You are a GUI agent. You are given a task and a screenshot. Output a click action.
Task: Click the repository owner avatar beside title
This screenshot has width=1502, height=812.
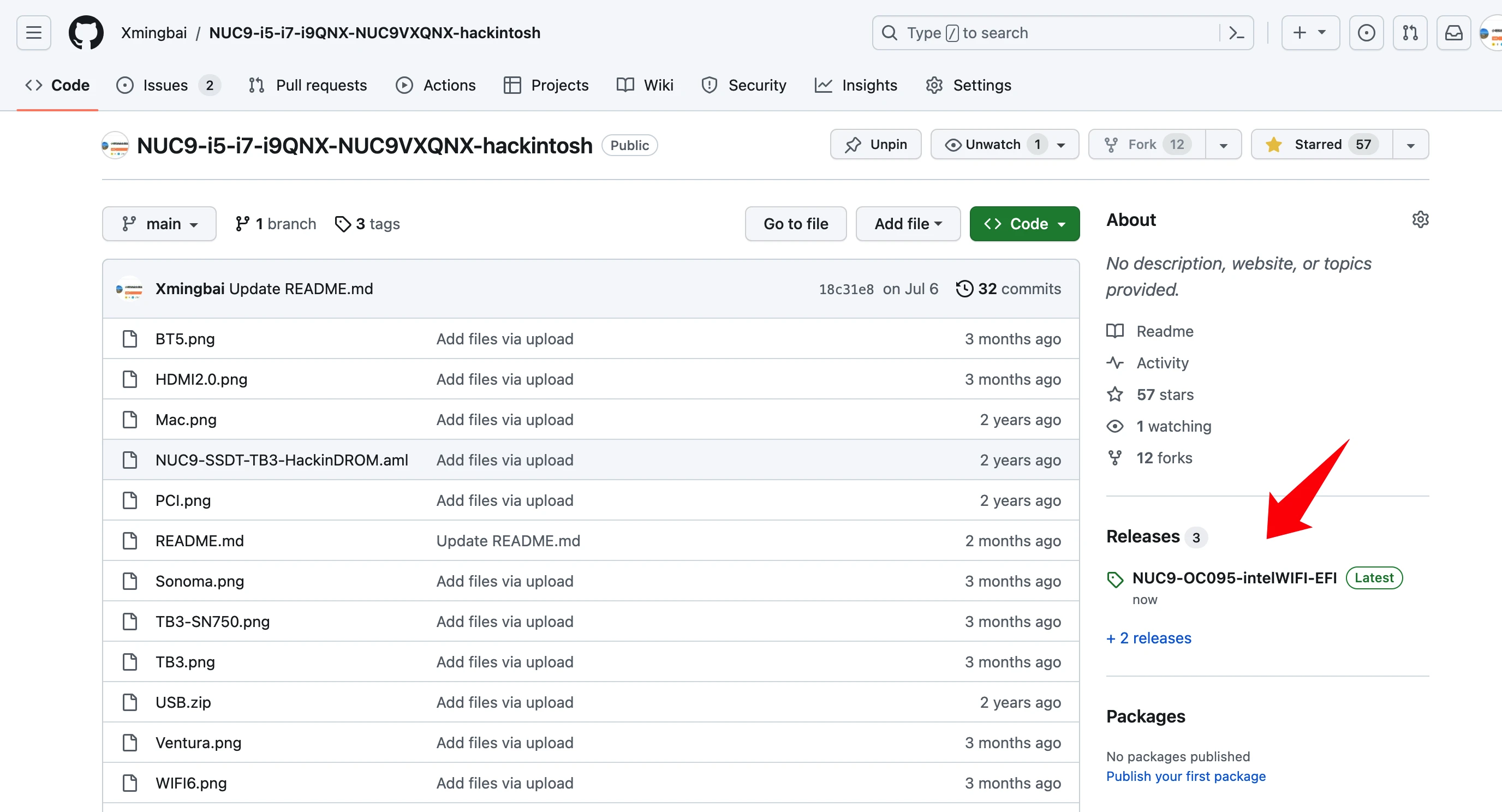pos(116,145)
